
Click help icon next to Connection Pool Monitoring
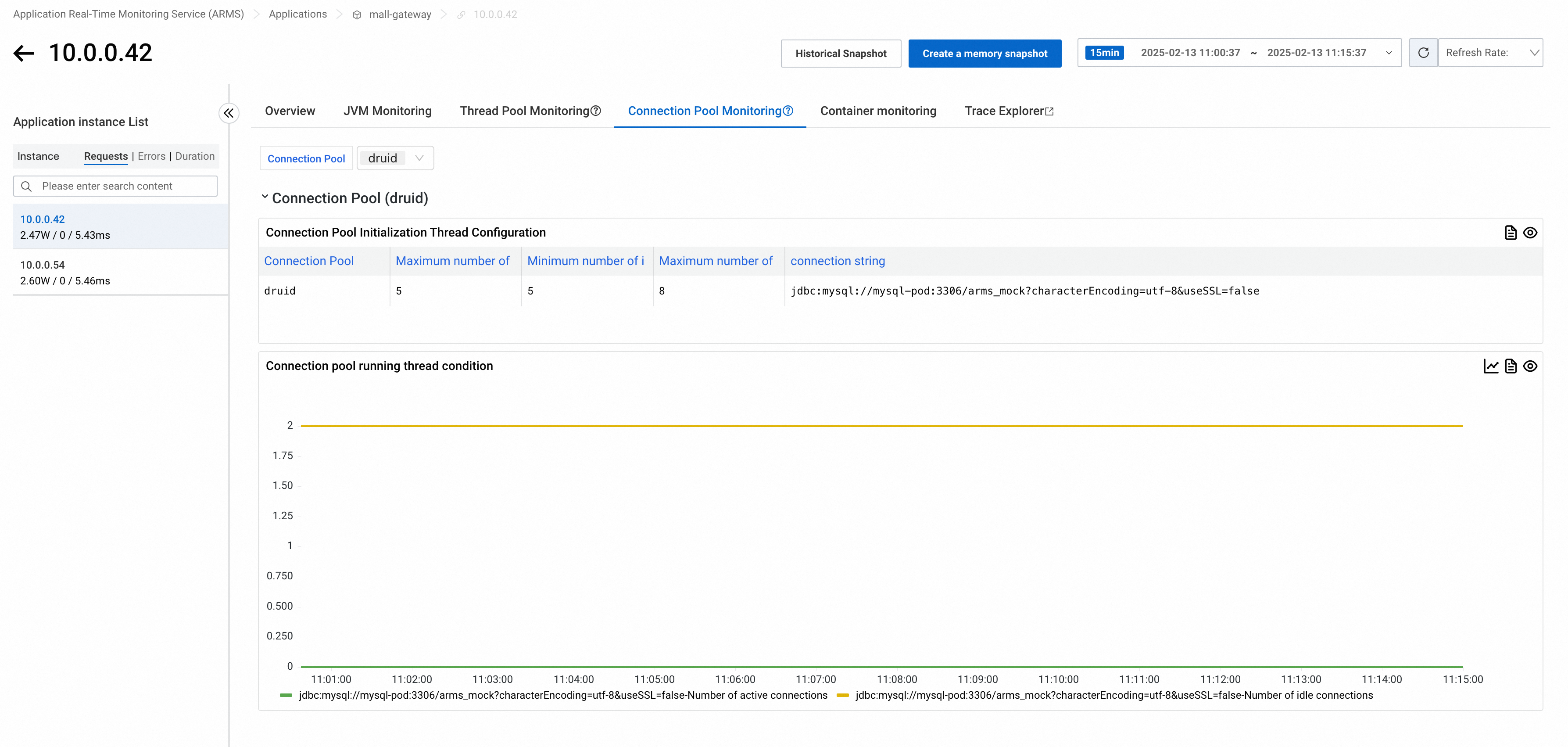pyautogui.click(x=788, y=111)
